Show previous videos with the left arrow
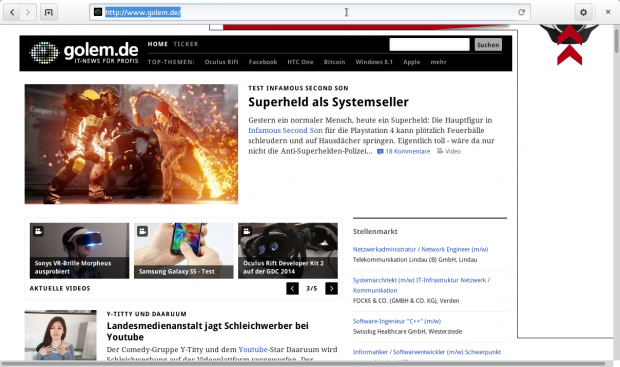This screenshot has width=620, height=367. point(293,288)
